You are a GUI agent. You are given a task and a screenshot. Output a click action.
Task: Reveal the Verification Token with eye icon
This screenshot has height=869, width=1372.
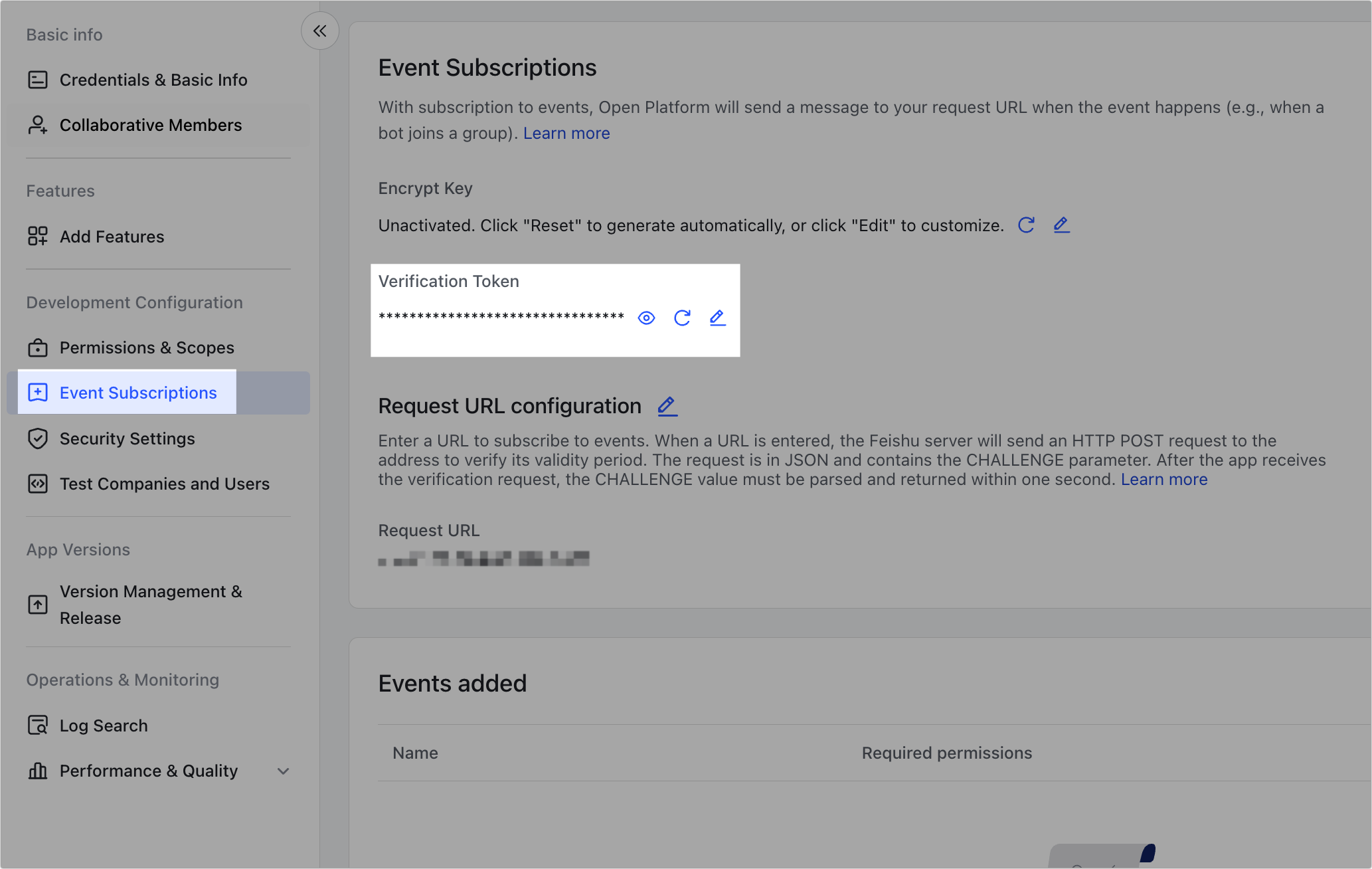tap(646, 318)
